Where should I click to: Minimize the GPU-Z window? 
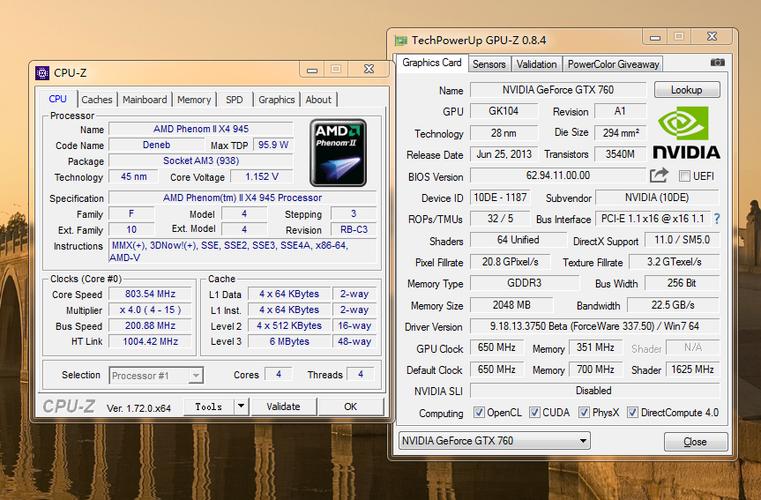point(655,37)
